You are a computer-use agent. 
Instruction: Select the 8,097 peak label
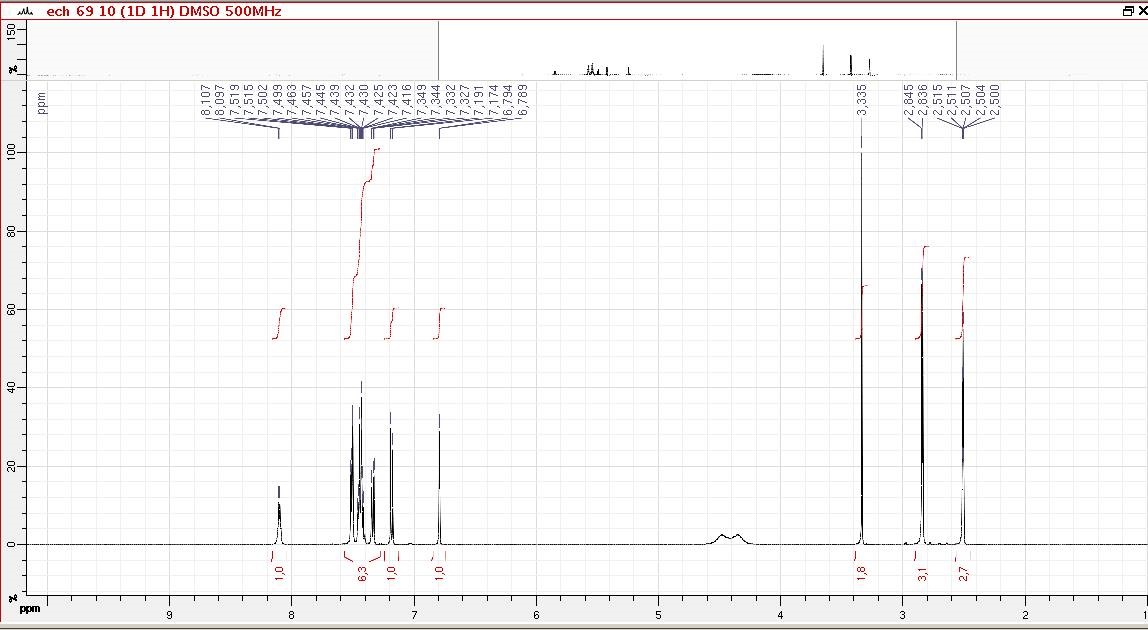pyautogui.click(x=219, y=100)
